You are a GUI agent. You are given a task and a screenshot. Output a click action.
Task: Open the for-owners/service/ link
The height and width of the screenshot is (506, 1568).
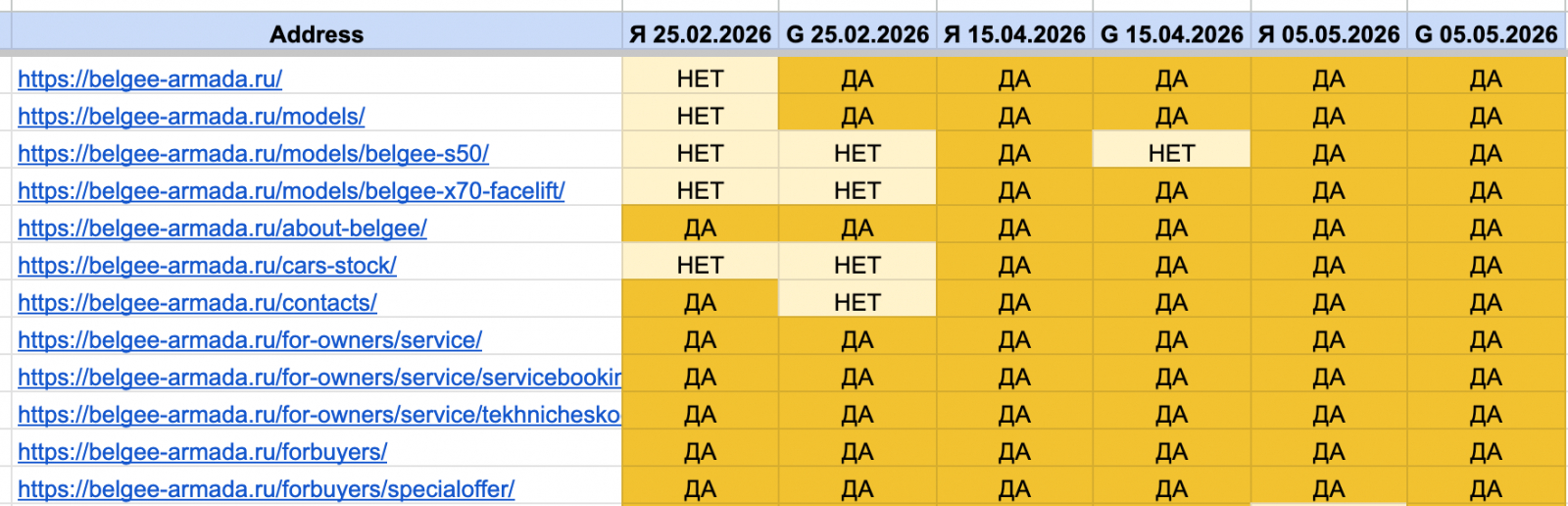250,339
